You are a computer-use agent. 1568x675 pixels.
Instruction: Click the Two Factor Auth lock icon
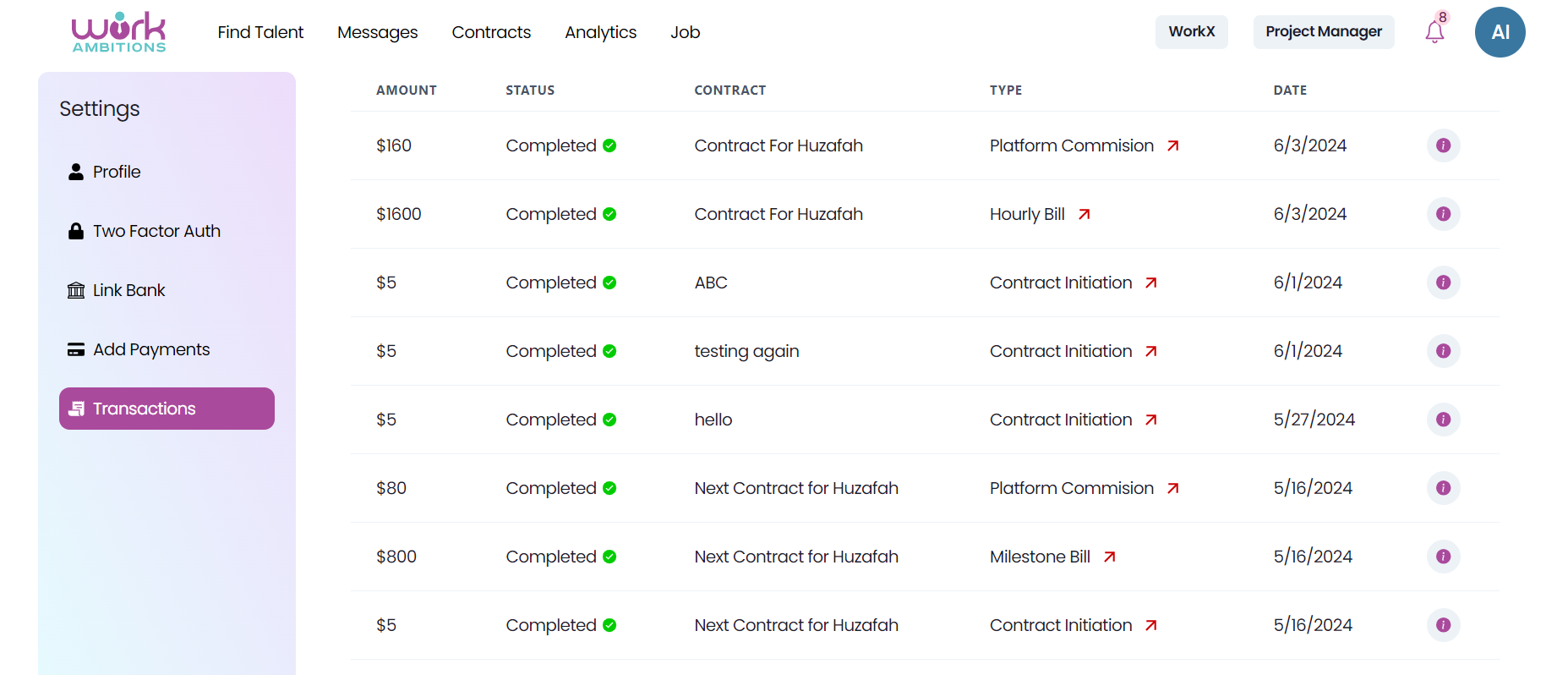pyautogui.click(x=76, y=231)
